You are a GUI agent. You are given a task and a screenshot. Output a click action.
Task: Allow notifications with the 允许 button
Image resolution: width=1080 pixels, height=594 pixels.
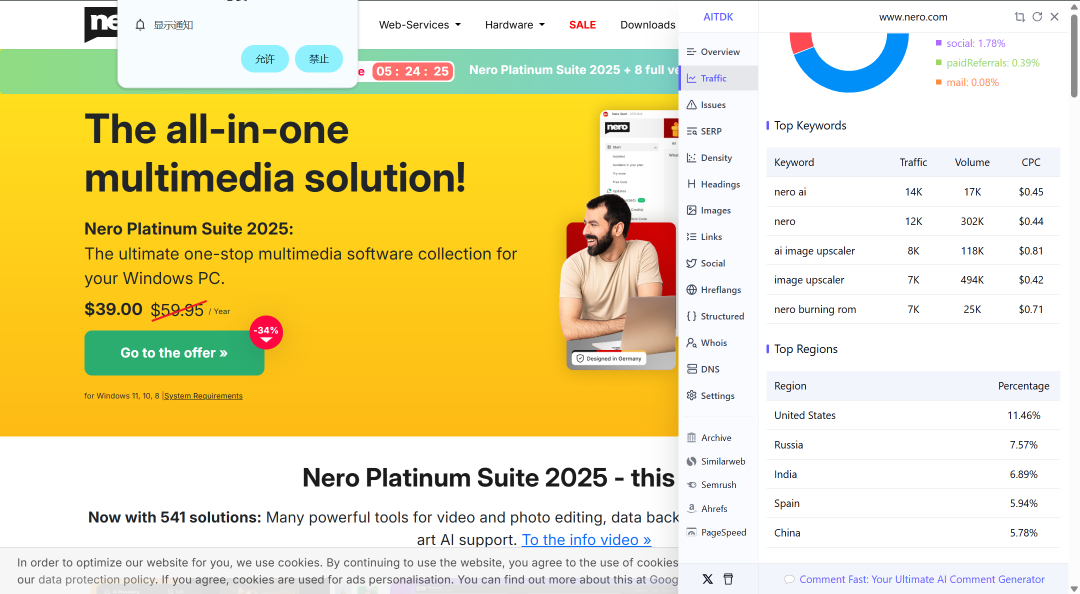point(265,59)
